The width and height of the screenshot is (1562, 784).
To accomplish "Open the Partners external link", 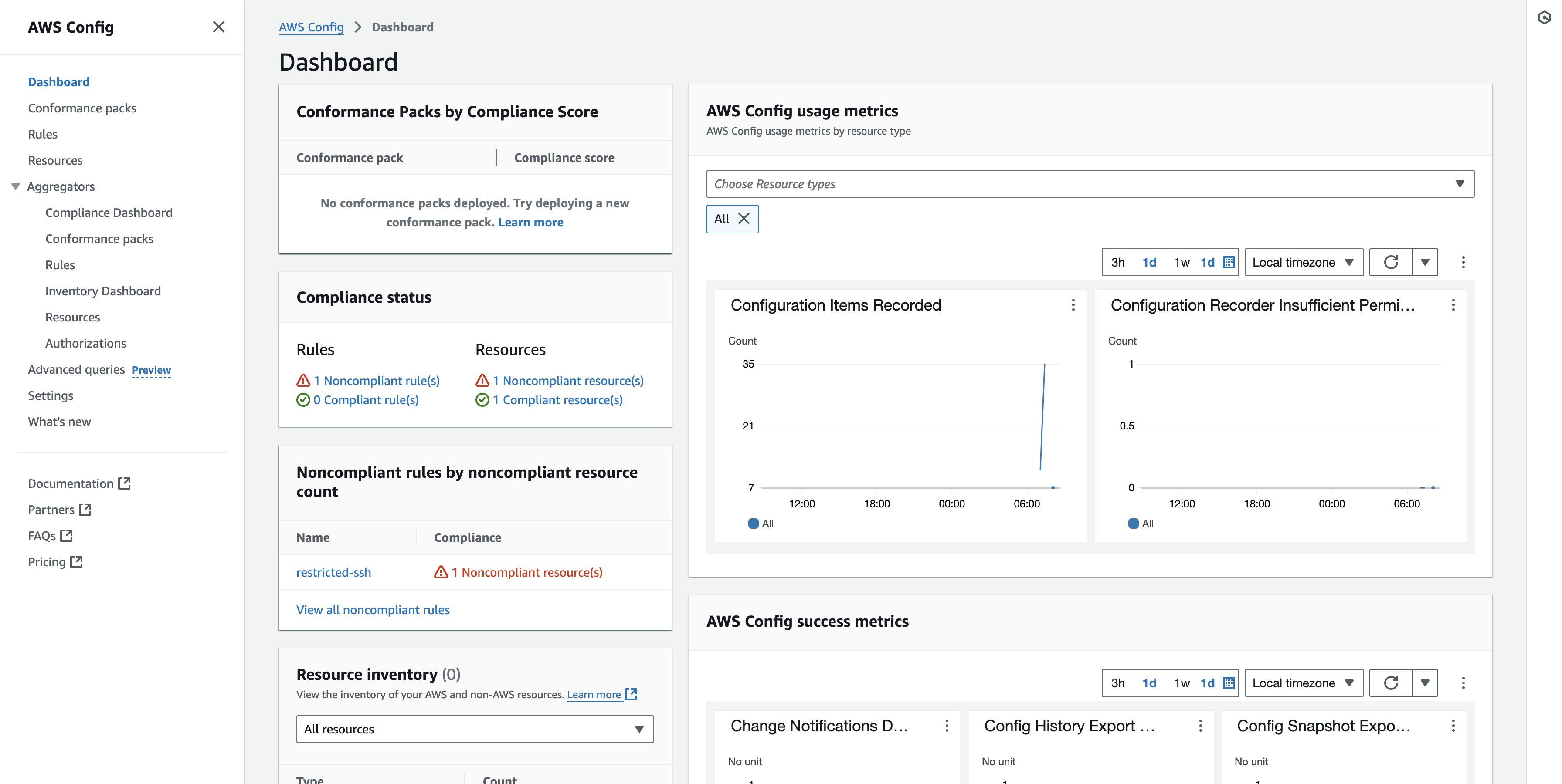I will [59, 510].
